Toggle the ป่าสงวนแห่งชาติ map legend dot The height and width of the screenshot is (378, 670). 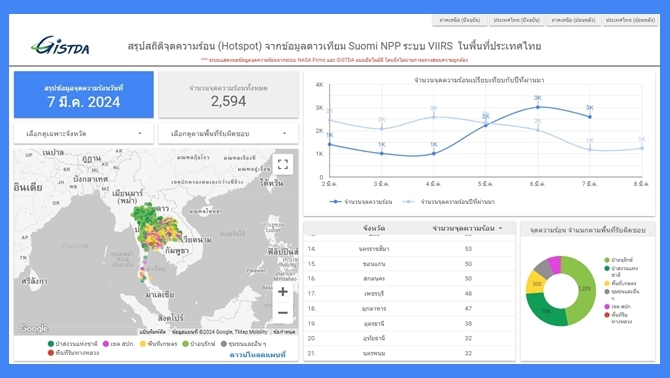[51, 344]
